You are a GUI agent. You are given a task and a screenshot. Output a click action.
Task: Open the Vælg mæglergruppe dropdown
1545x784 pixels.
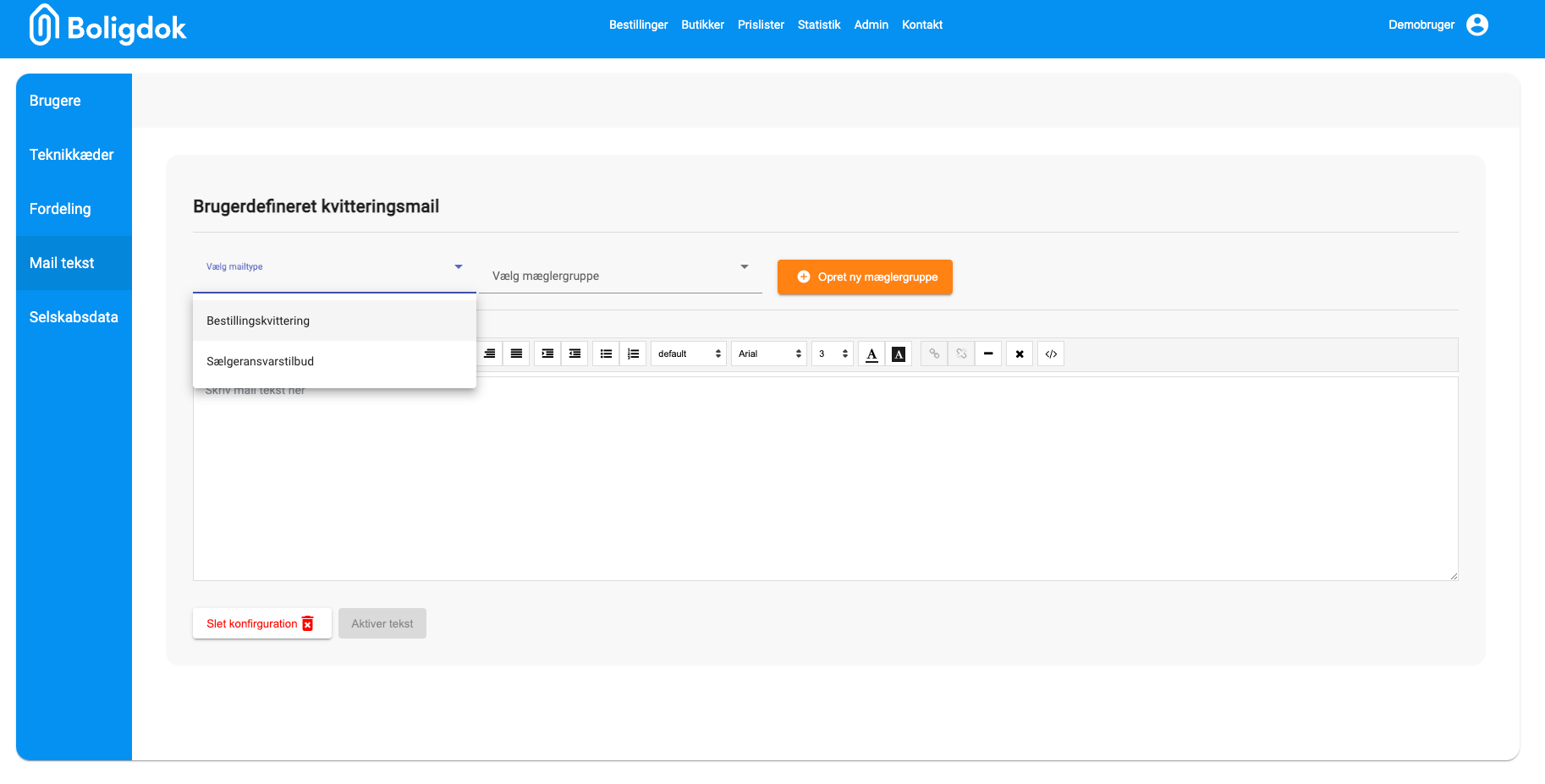[x=620, y=276]
